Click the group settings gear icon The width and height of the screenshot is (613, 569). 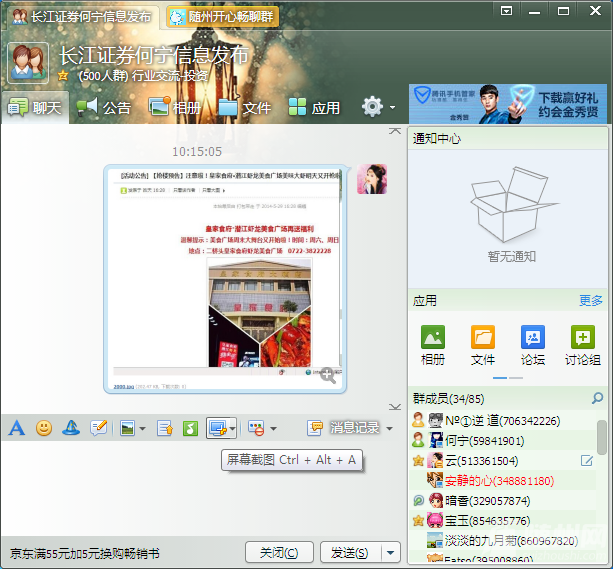[x=372, y=106]
